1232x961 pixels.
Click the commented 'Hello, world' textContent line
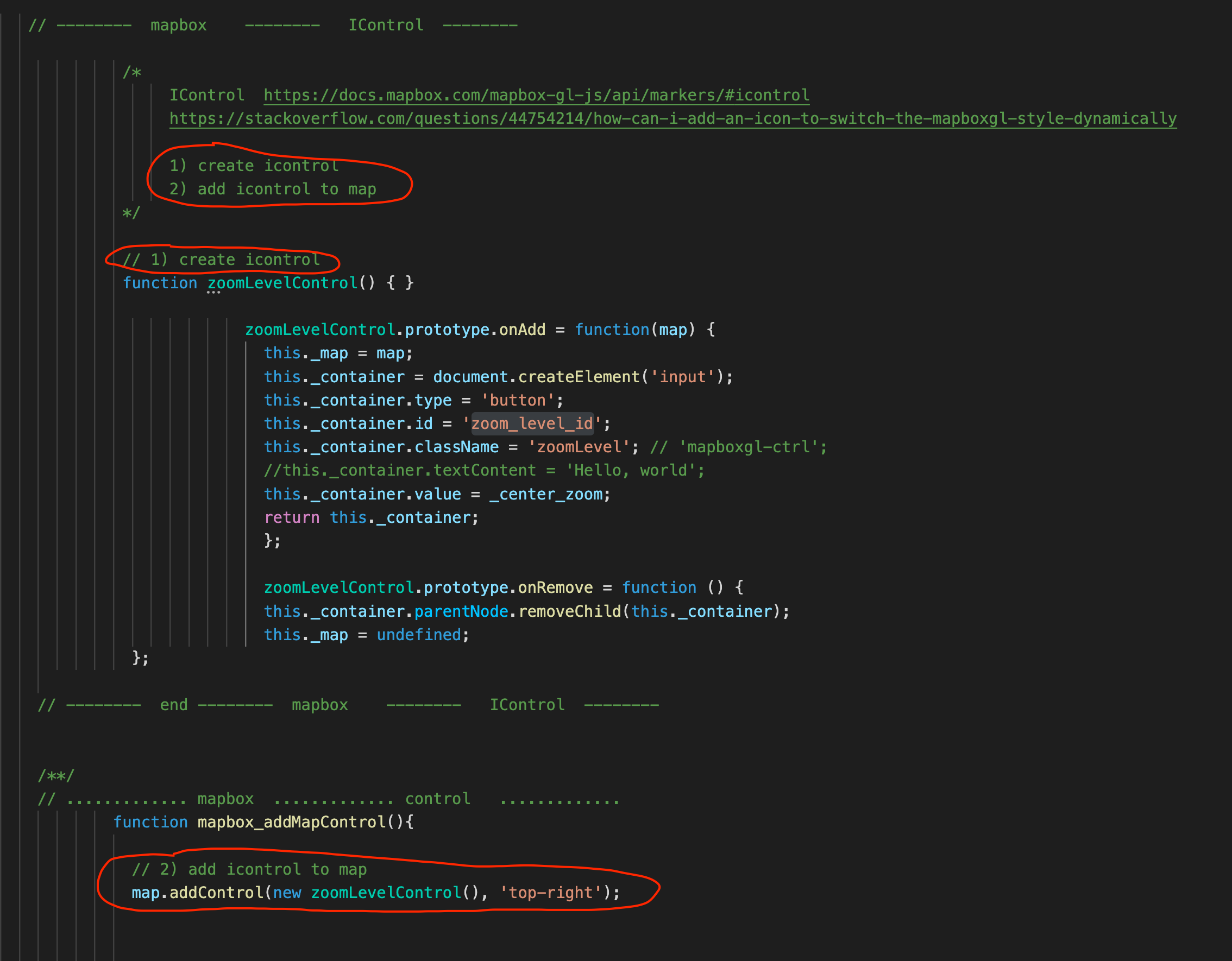(484, 470)
